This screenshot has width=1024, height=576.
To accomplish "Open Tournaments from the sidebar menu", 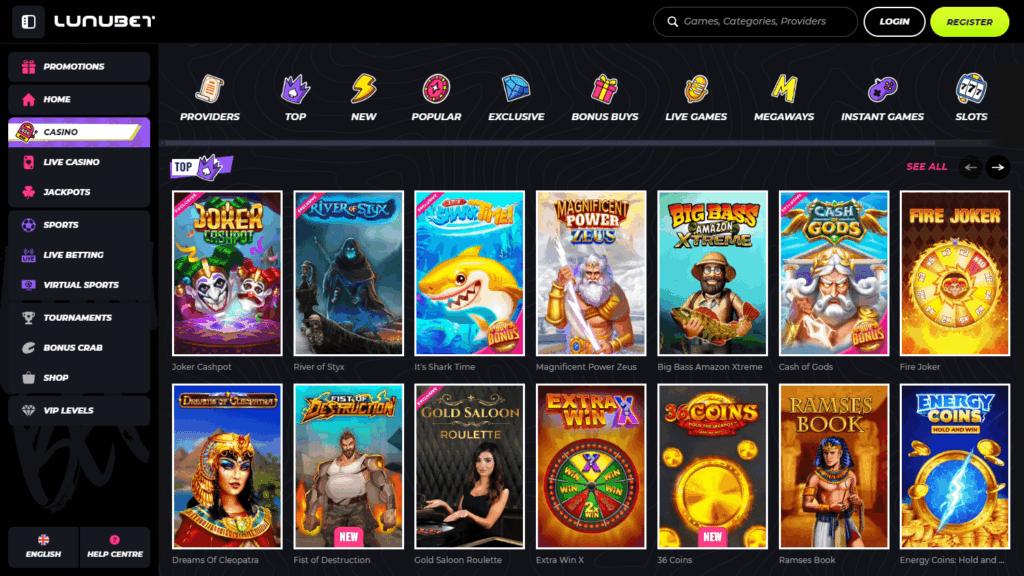I will pyautogui.click(x=79, y=318).
